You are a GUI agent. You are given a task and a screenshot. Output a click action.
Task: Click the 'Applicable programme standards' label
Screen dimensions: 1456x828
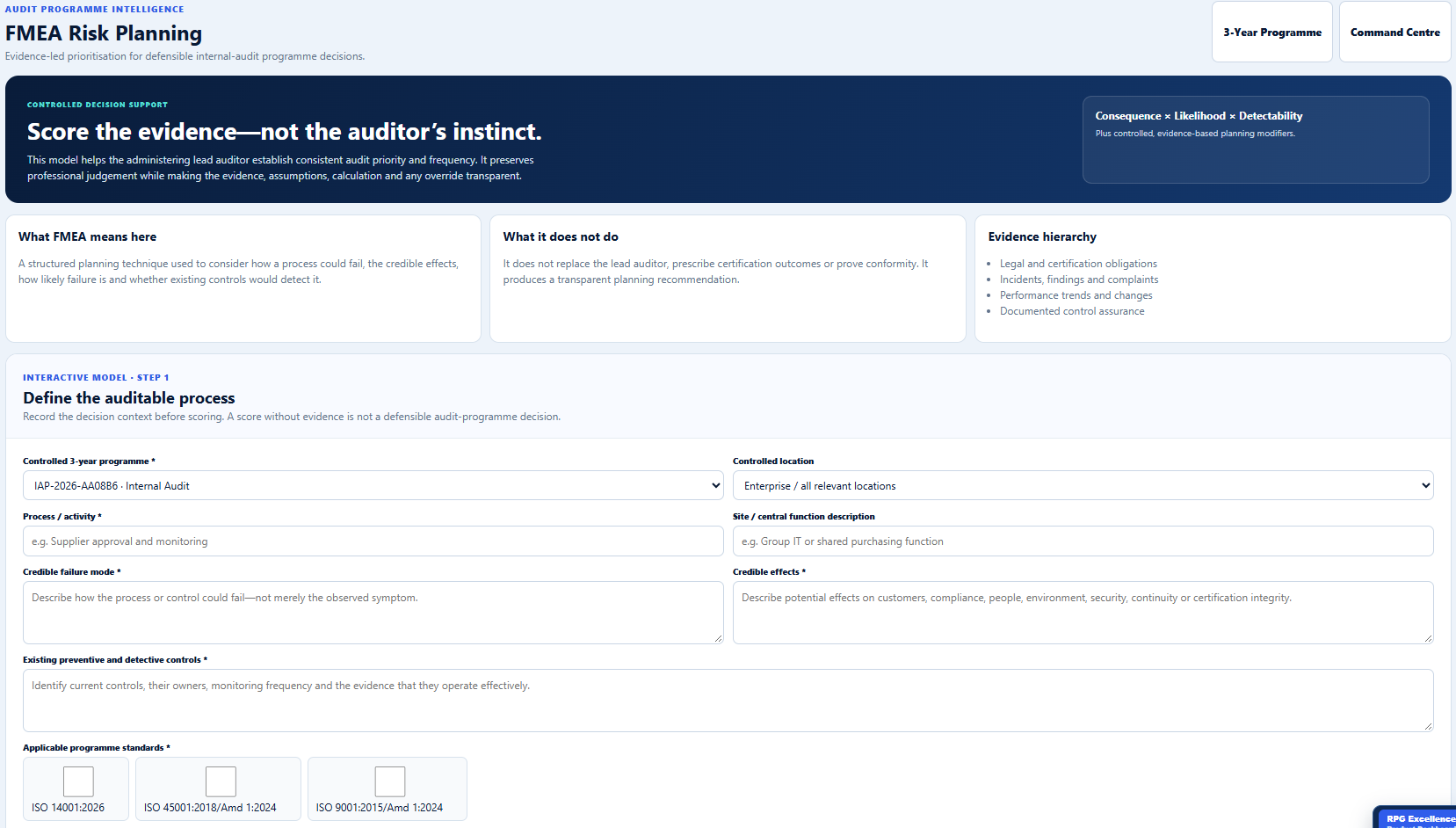point(97,748)
